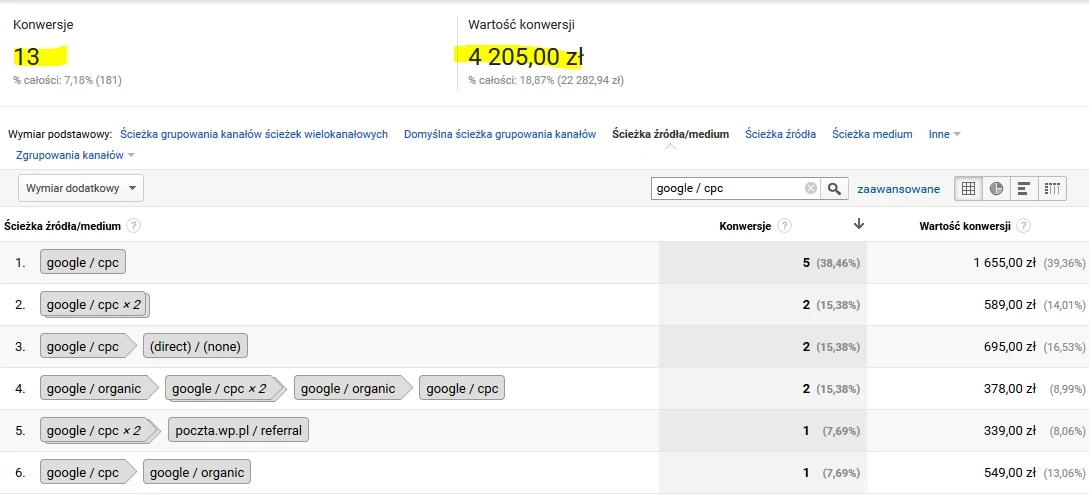Select Ścieżka grupowania kanałów ścieżek wielokanałowych dimension
This screenshot has width=1089, height=495.
point(254,134)
